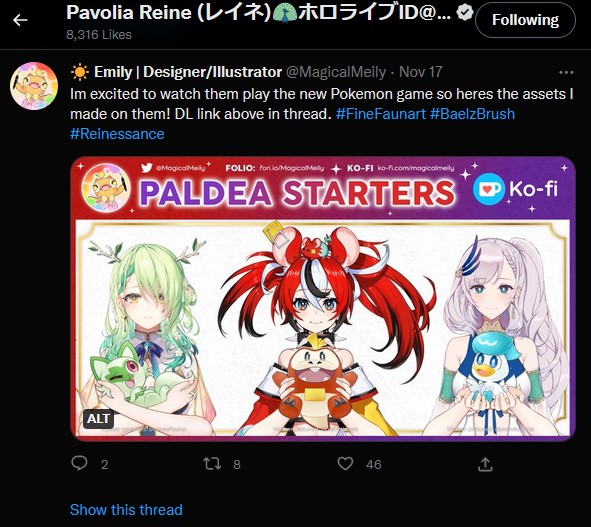The height and width of the screenshot is (527, 591).
Task: Open the three-dot more options menu
Action: coord(566,72)
